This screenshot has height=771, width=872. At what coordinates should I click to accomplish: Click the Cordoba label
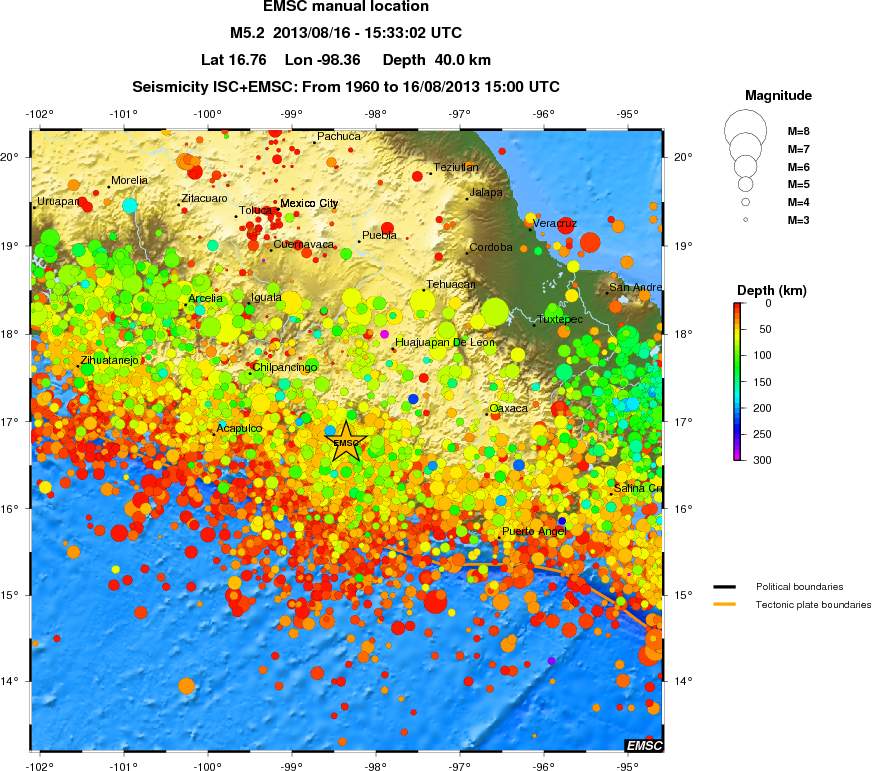[490, 247]
